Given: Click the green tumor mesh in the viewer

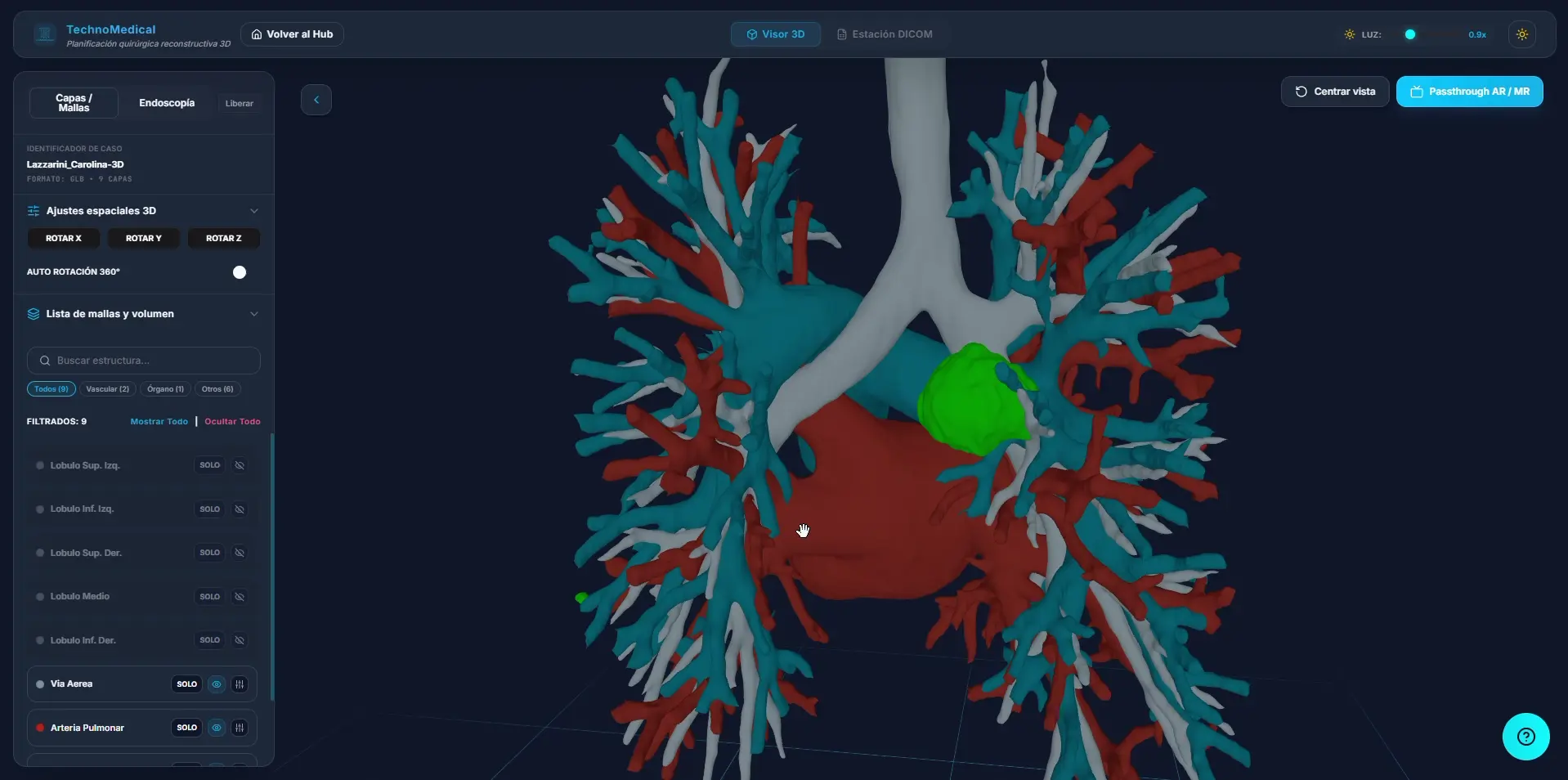Looking at the screenshot, I should pyautogui.click(x=974, y=401).
